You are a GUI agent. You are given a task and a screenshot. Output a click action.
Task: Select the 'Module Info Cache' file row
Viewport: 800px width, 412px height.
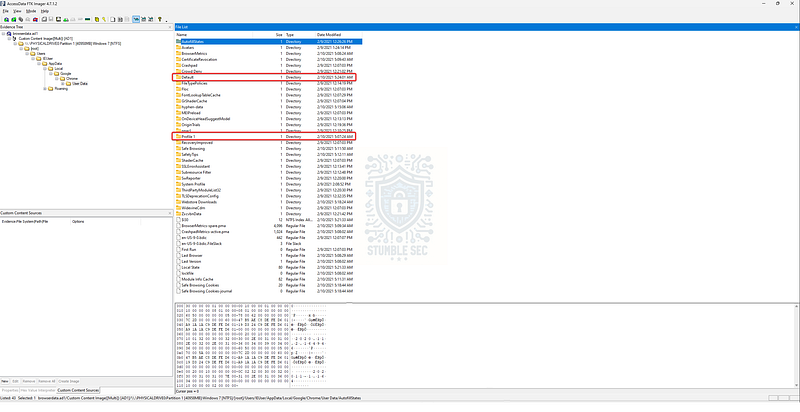tap(268, 279)
